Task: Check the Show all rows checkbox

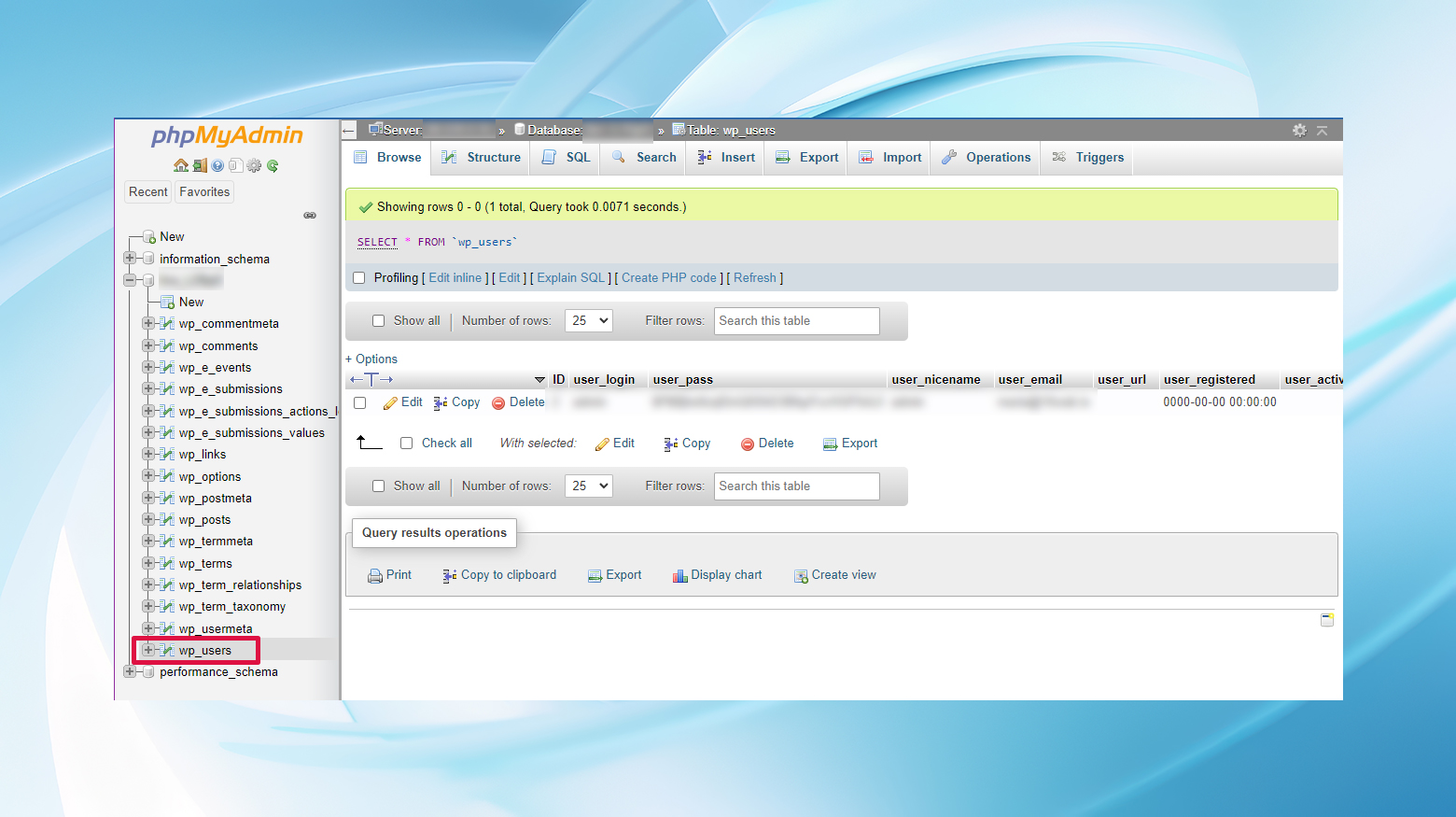Action: click(378, 320)
